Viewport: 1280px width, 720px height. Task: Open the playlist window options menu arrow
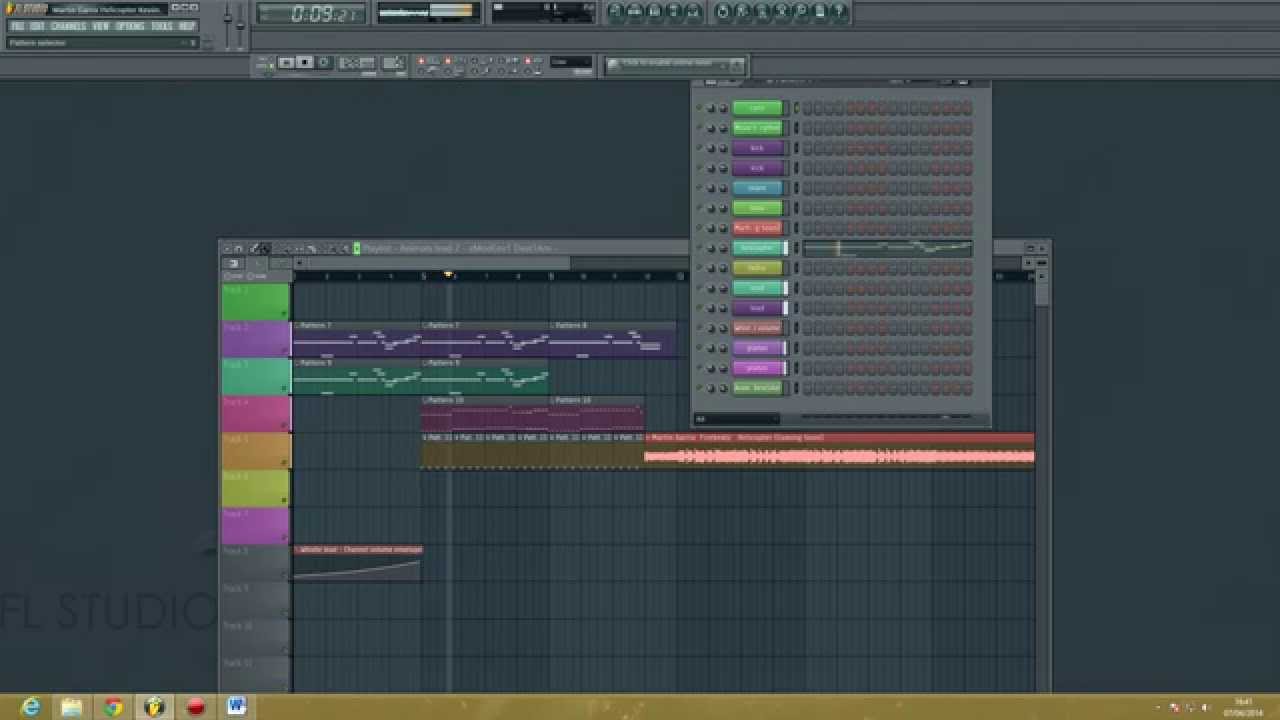(226, 248)
